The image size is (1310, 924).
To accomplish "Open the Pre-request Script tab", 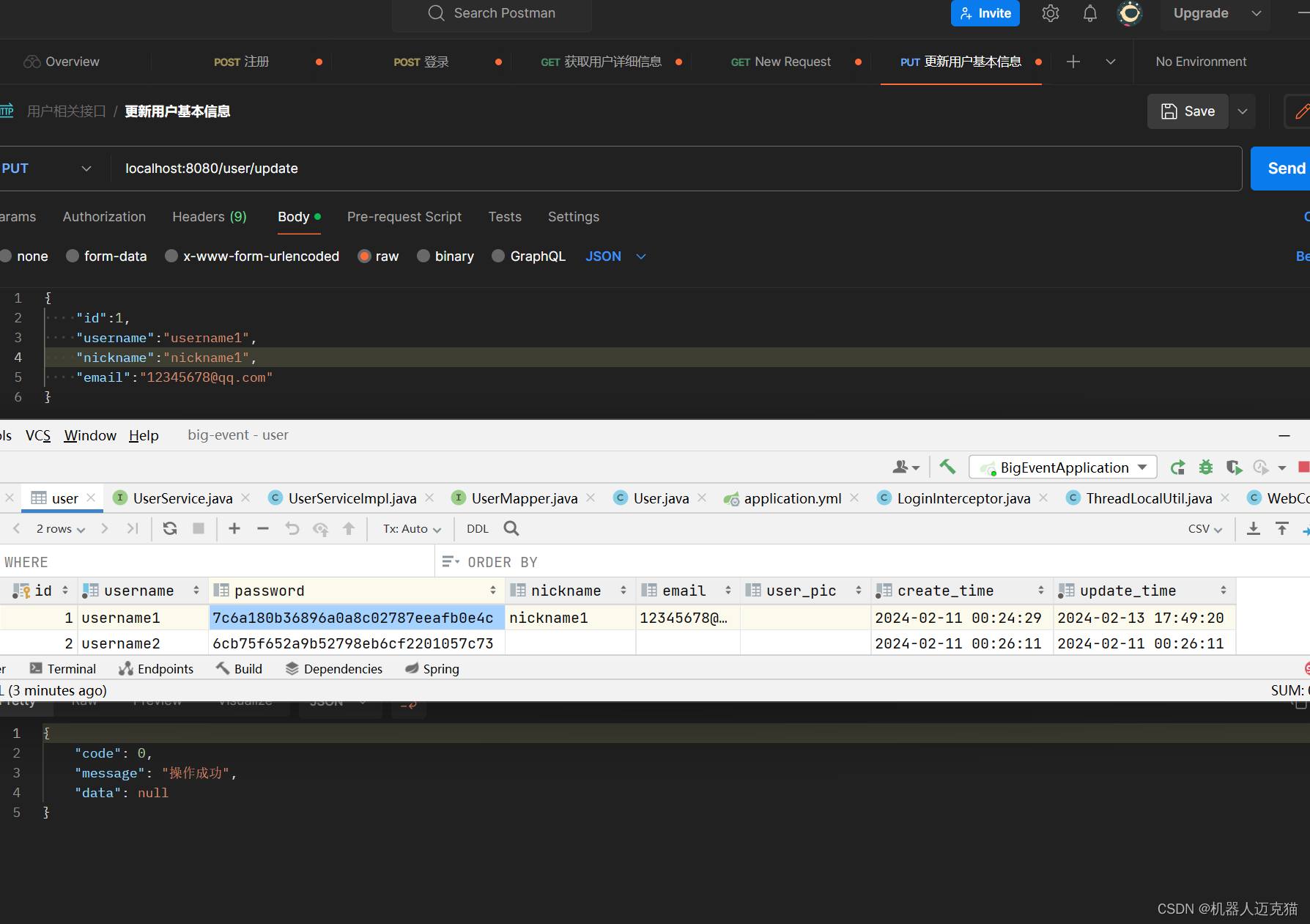I will tap(404, 217).
